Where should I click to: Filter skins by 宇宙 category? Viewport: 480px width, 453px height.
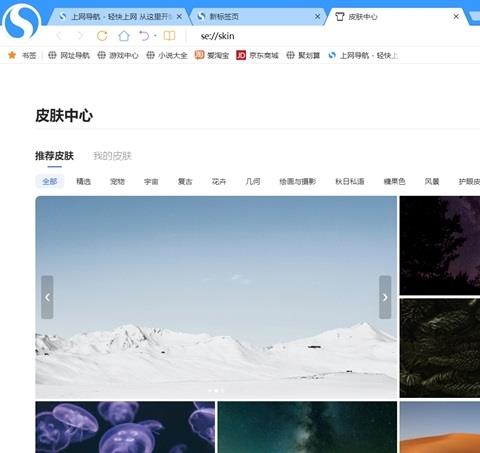click(151, 181)
